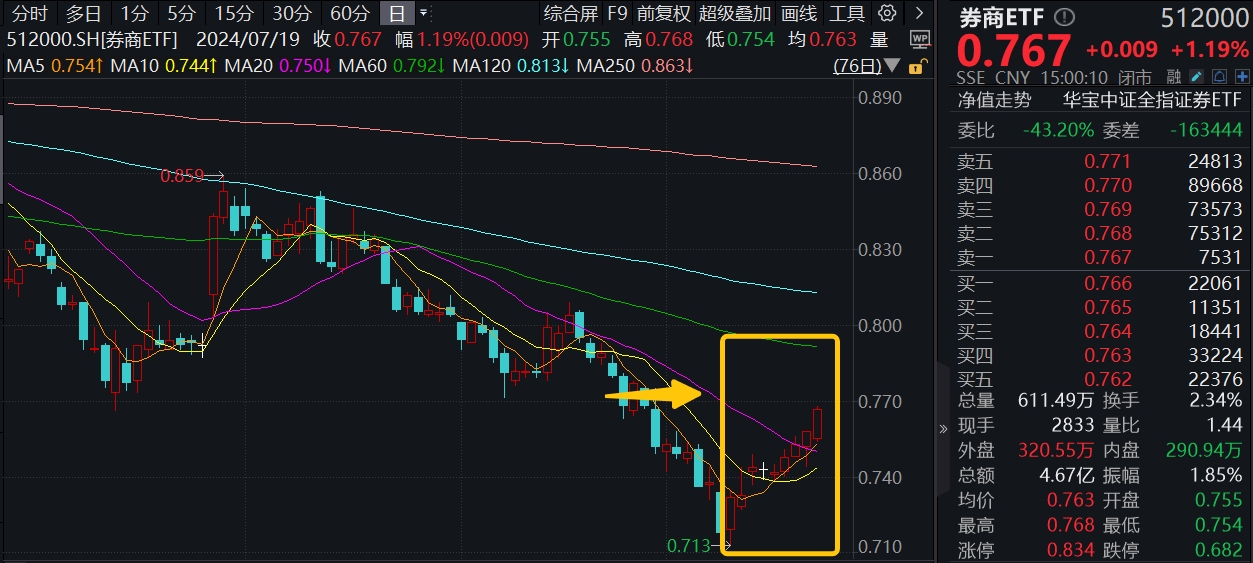Click the 综合屏 button
This screenshot has width=1253, height=563.
(x=570, y=13)
